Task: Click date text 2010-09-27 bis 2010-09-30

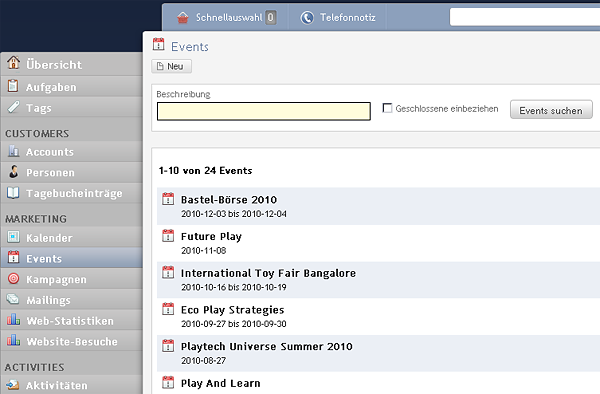Action: coord(234,324)
